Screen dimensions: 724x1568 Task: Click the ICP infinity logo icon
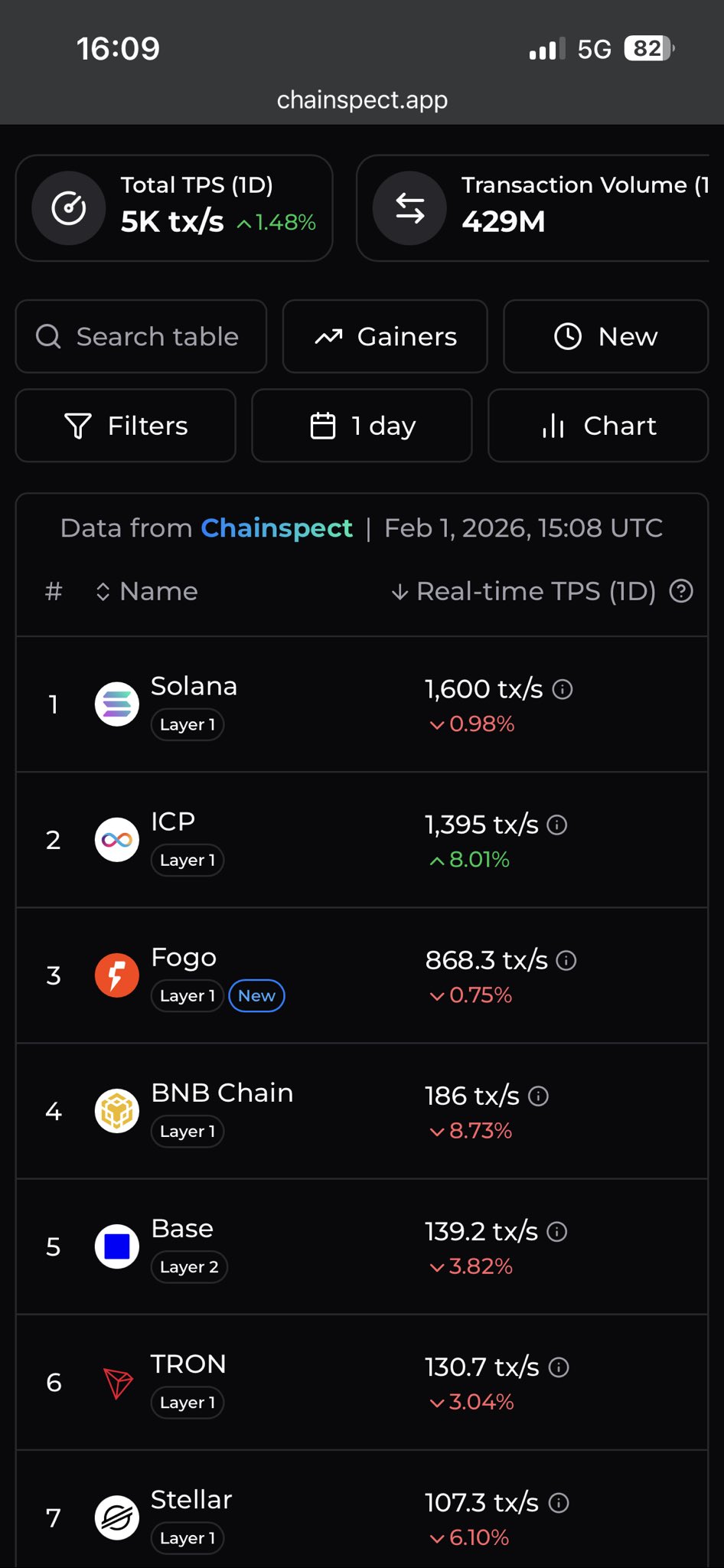[117, 840]
